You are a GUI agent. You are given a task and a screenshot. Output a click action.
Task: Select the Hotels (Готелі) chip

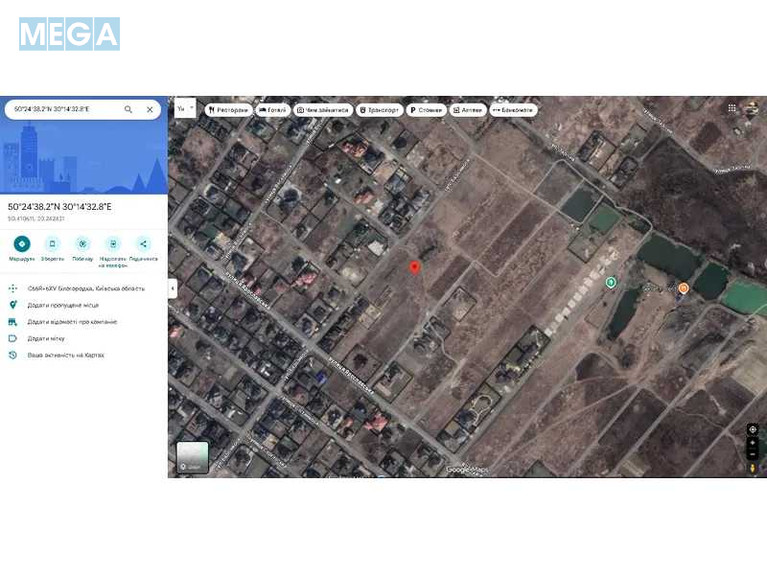point(273,110)
